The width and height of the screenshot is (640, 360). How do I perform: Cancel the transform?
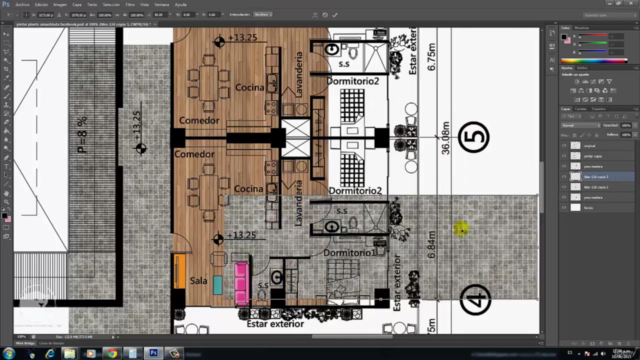click(x=325, y=15)
